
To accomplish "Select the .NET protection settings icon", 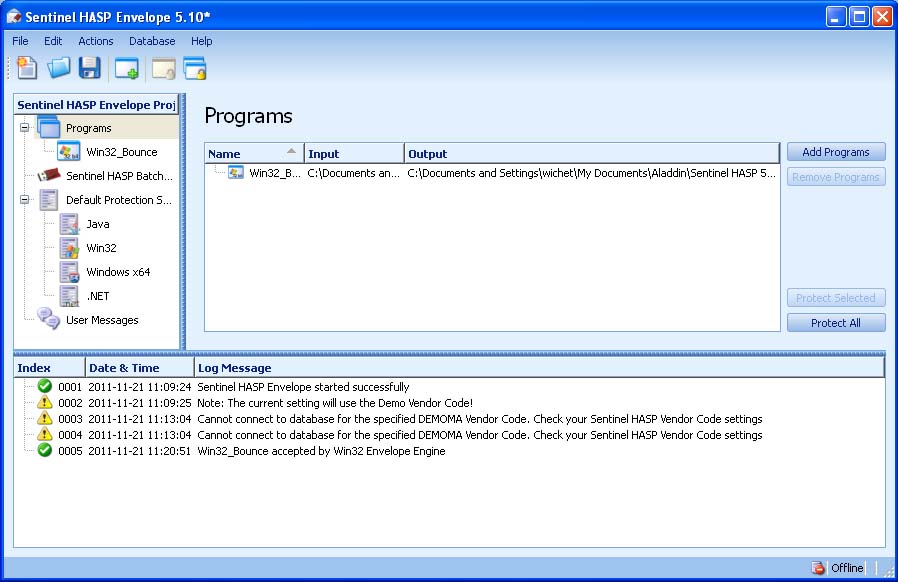I will pos(70,296).
